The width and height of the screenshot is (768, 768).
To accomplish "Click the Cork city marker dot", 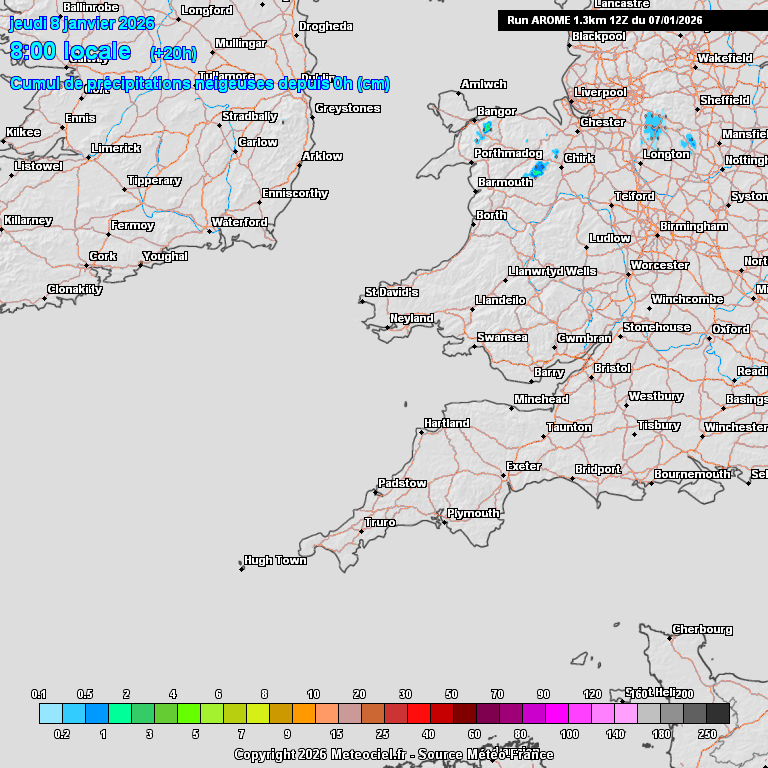I will [x=87, y=265].
